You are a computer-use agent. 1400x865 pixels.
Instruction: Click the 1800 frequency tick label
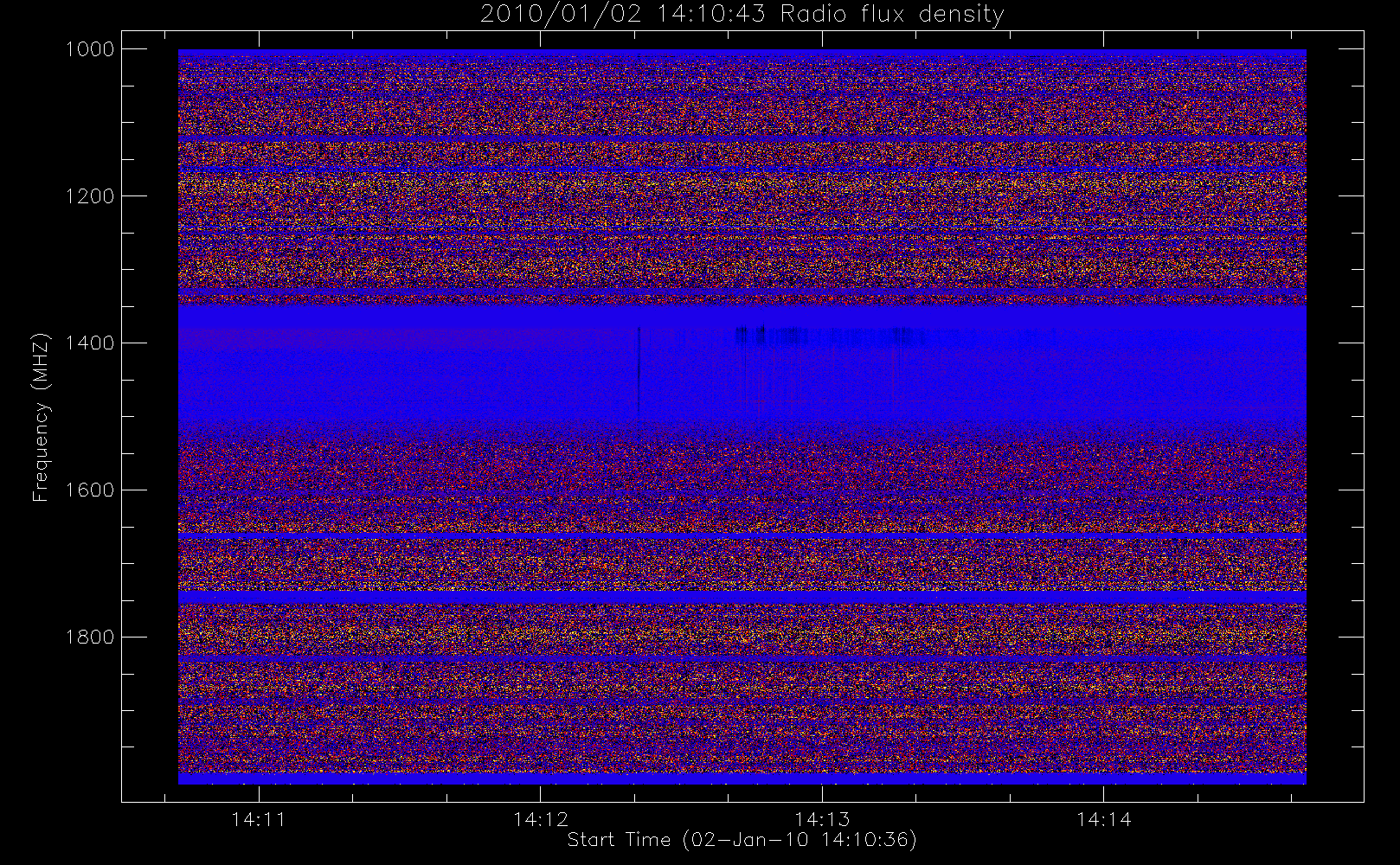tap(90, 638)
